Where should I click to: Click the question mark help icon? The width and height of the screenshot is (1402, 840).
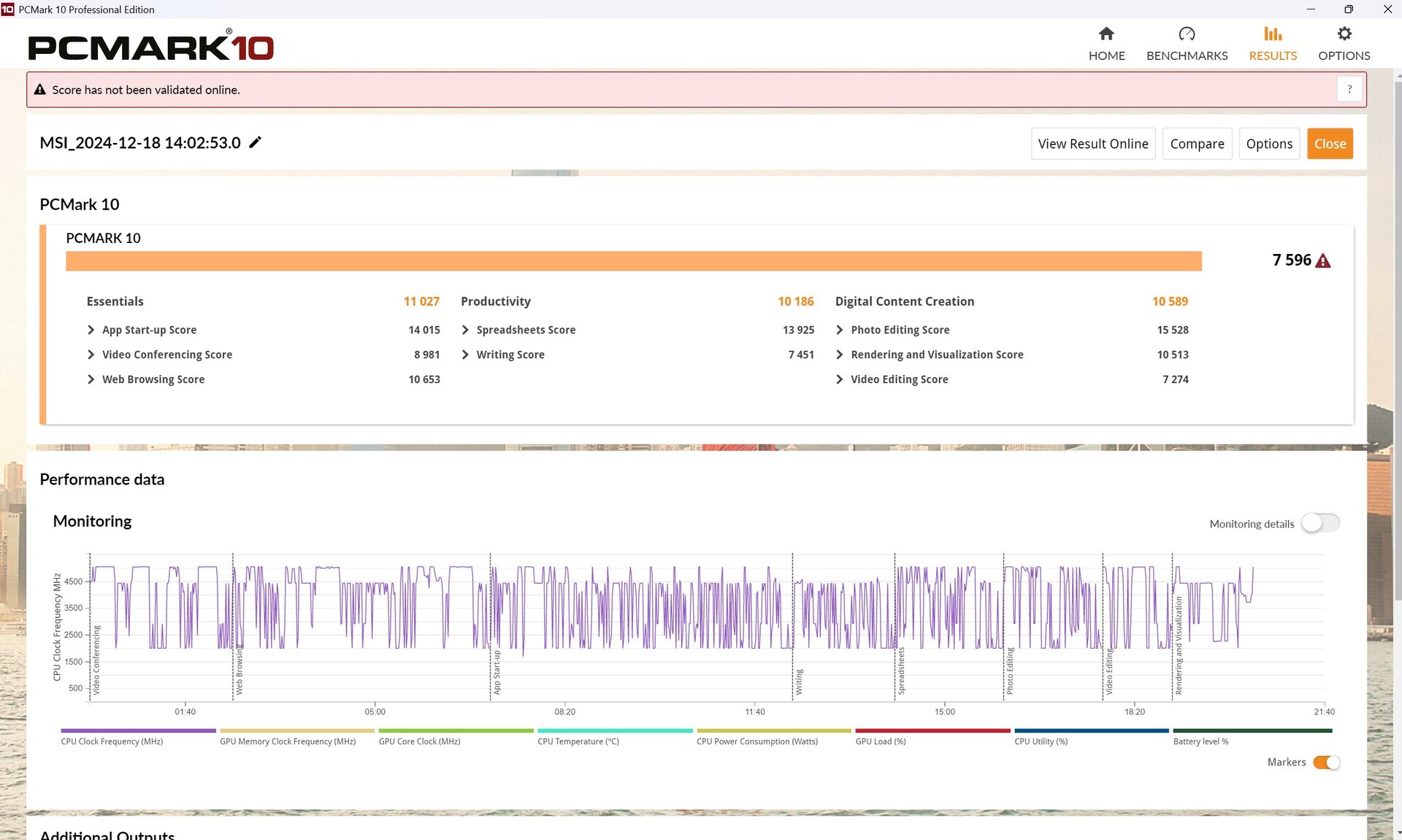coord(1349,89)
